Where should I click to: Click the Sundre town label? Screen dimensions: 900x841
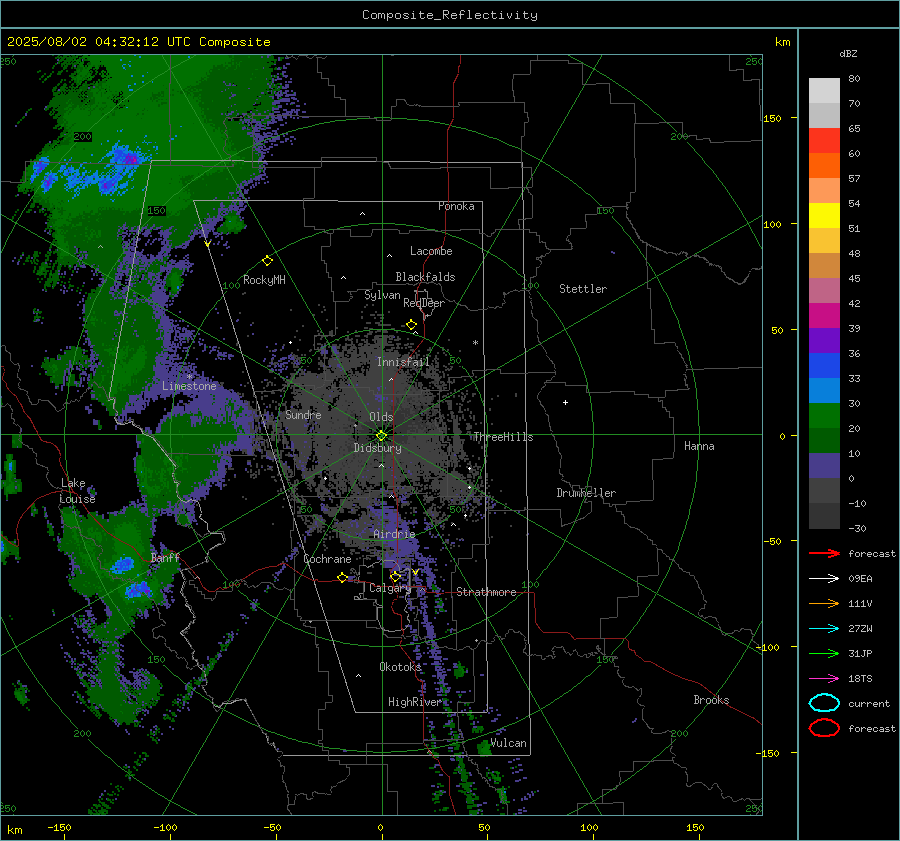pyautogui.click(x=303, y=414)
